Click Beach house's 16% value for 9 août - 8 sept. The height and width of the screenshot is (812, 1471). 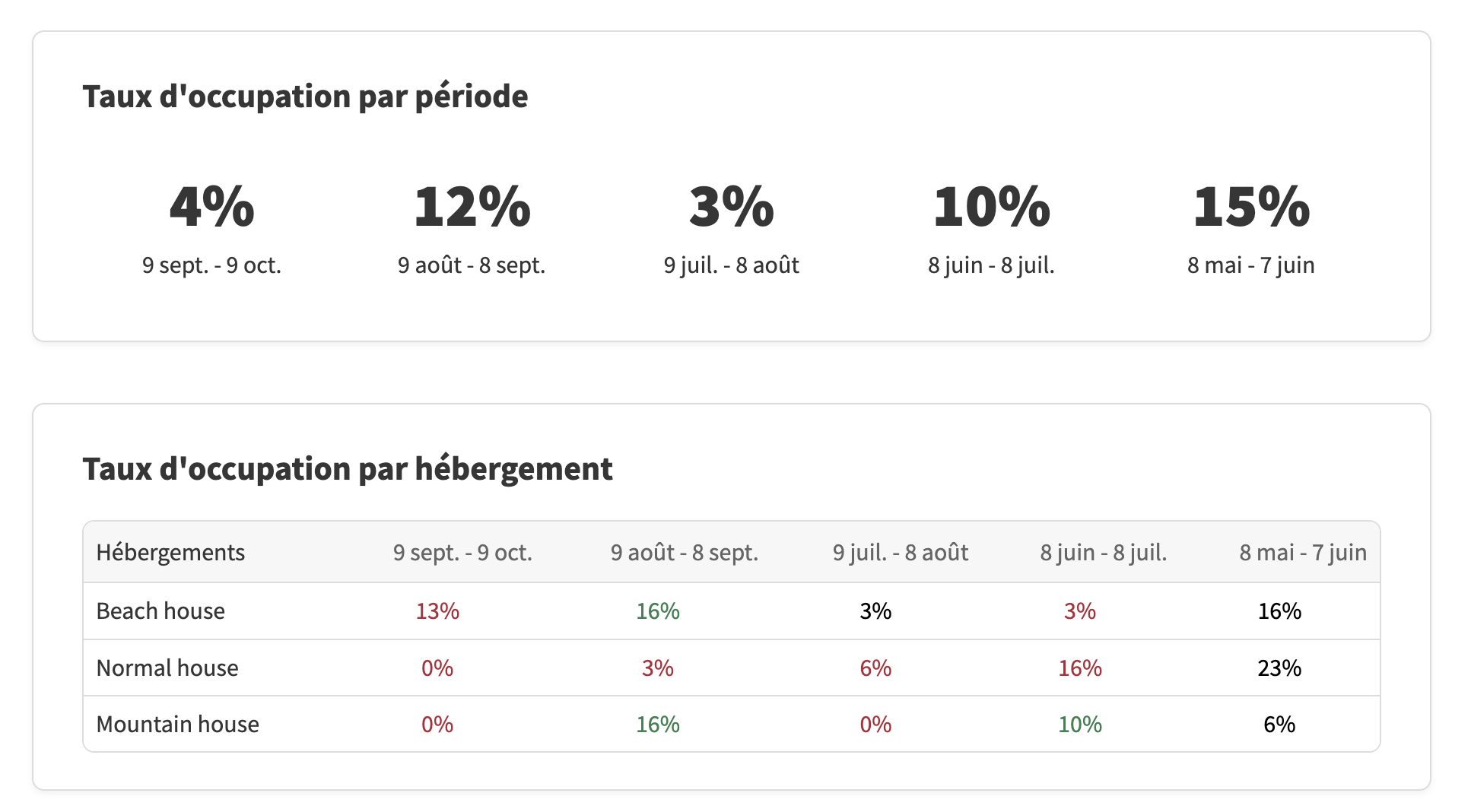pyautogui.click(x=658, y=611)
